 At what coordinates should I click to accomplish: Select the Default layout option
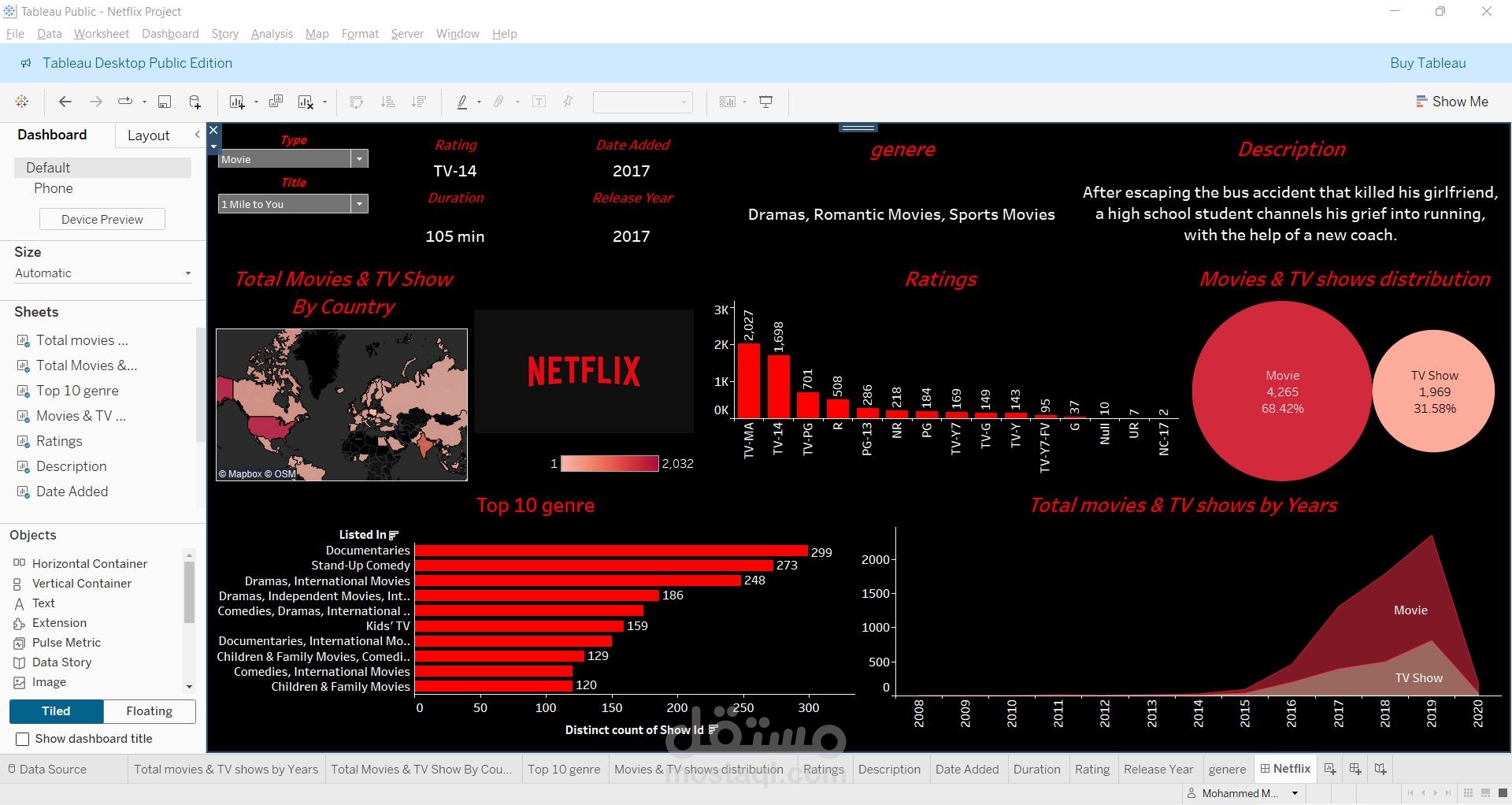coord(102,168)
